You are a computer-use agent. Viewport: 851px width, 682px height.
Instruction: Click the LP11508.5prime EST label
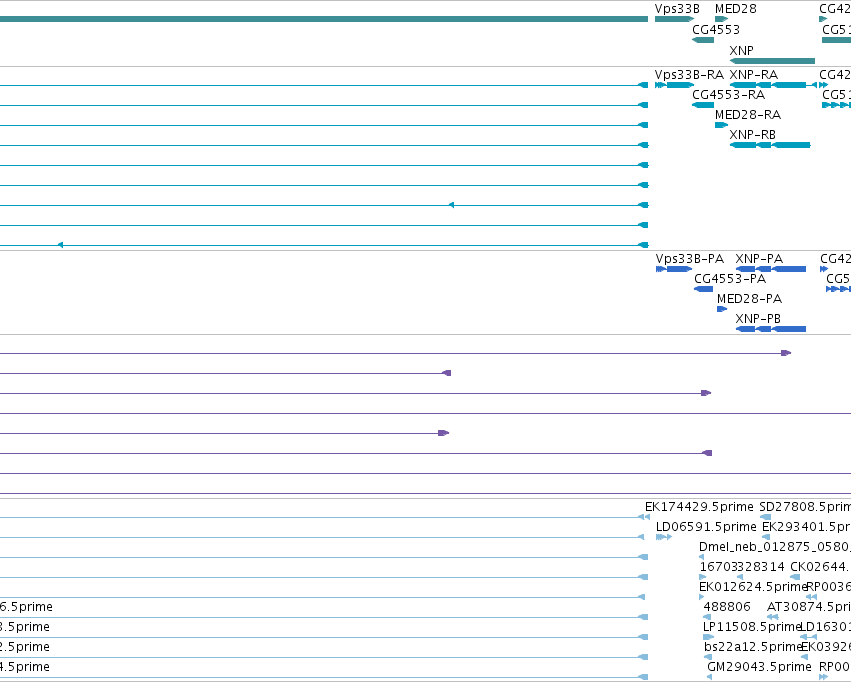pyautogui.click(x=752, y=627)
